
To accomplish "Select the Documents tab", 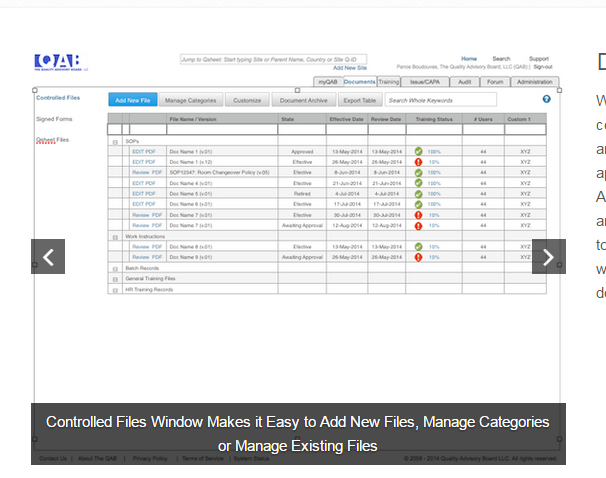I will [359, 82].
